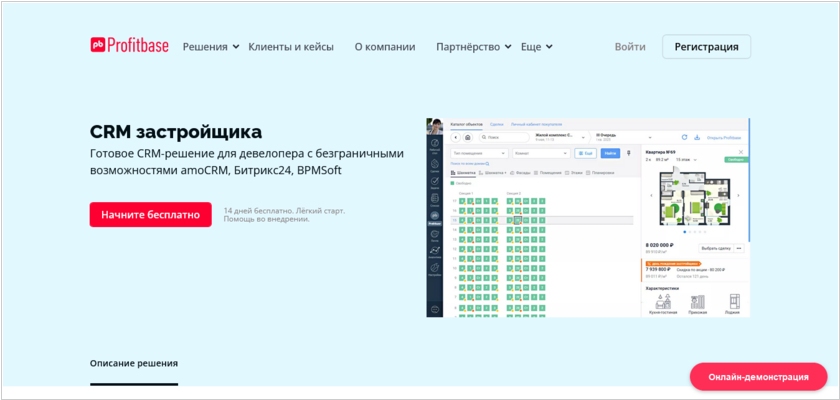The image size is (840, 400).
Task: Select the Описание решения tab
Action: (134, 364)
